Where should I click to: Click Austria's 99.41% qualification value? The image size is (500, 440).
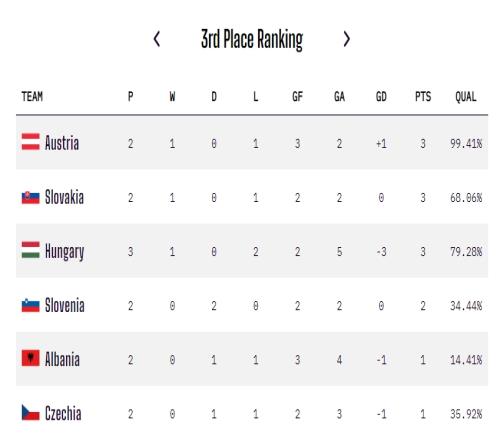(x=466, y=144)
